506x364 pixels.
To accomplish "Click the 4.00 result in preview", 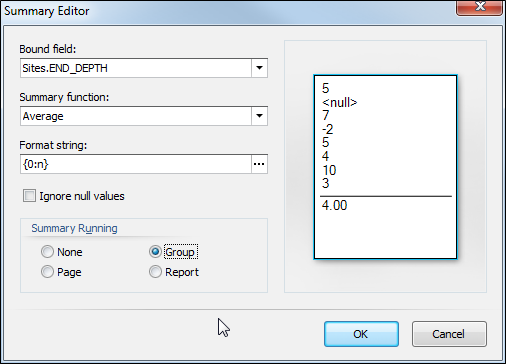I will [334, 205].
